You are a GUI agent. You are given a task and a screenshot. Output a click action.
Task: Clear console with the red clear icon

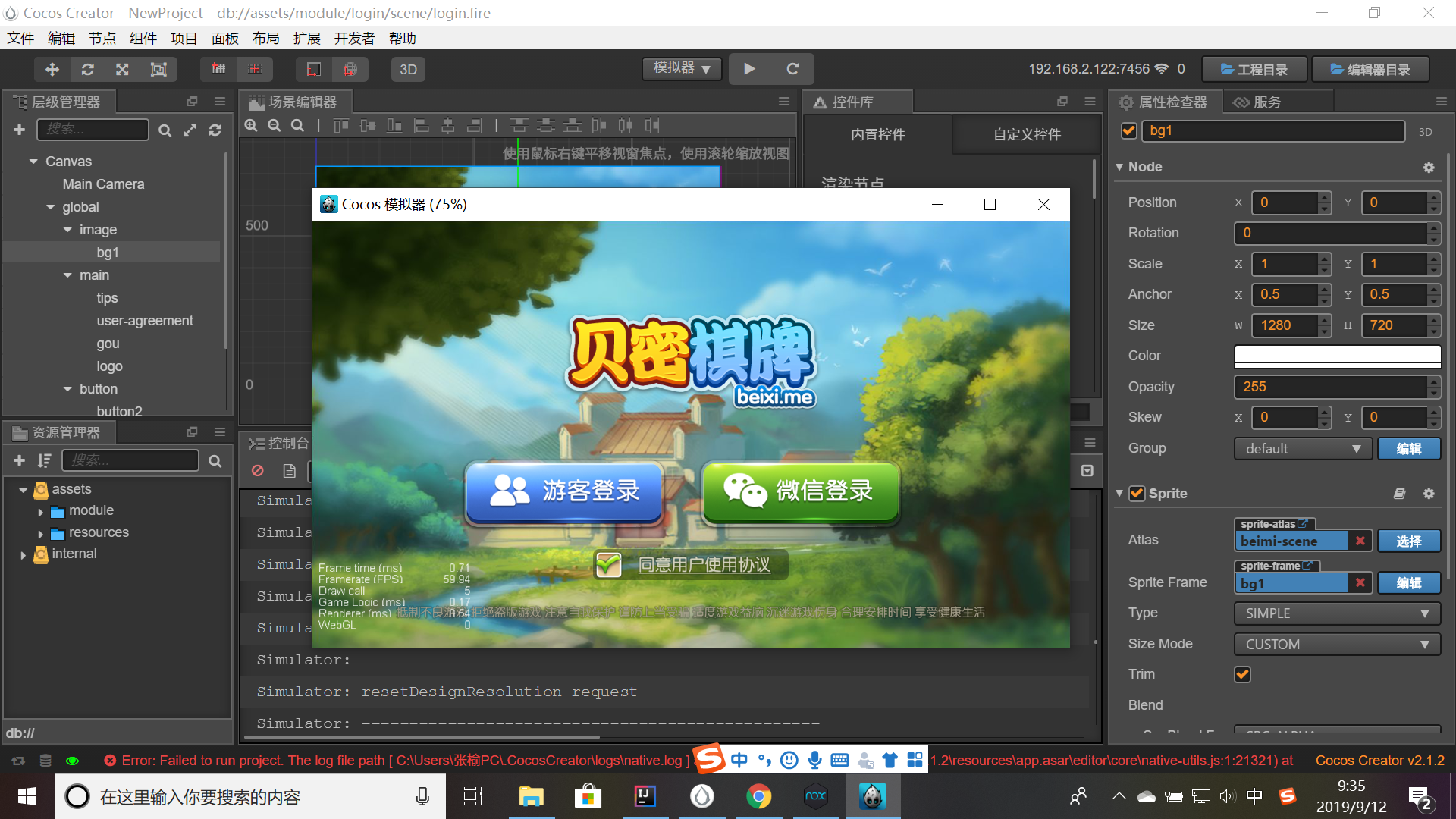click(x=258, y=471)
